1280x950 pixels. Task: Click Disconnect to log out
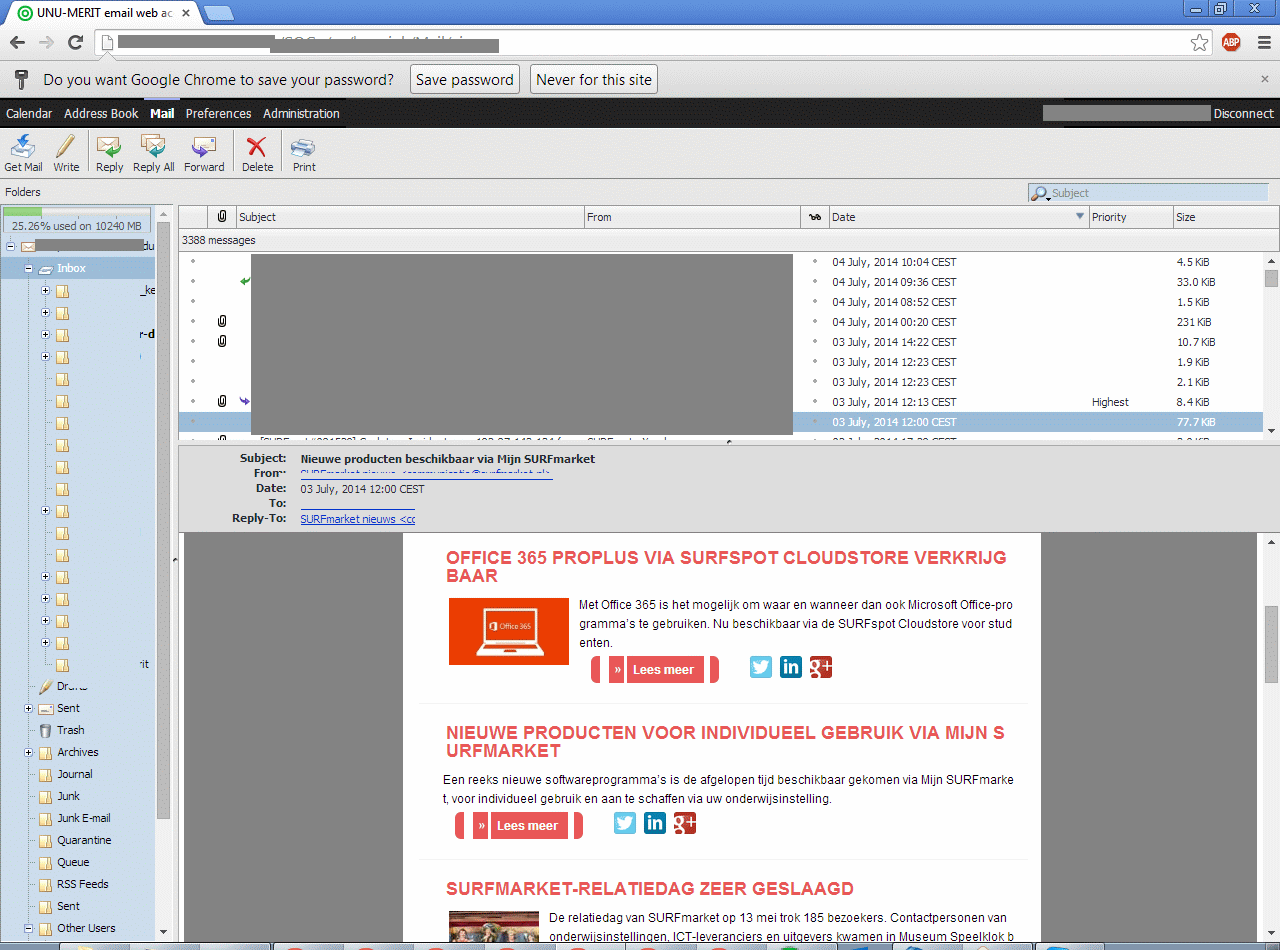[1244, 114]
